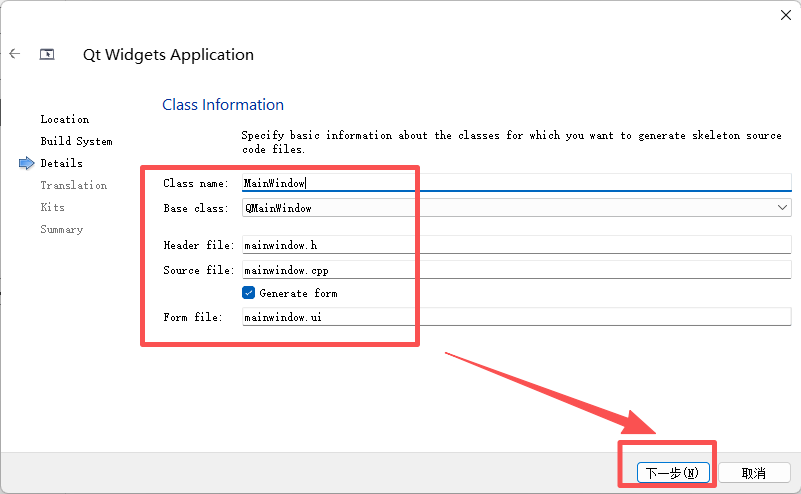Click the wizard window icon beside the title
The width and height of the screenshot is (801, 494).
pyautogui.click(x=47, y=54)
